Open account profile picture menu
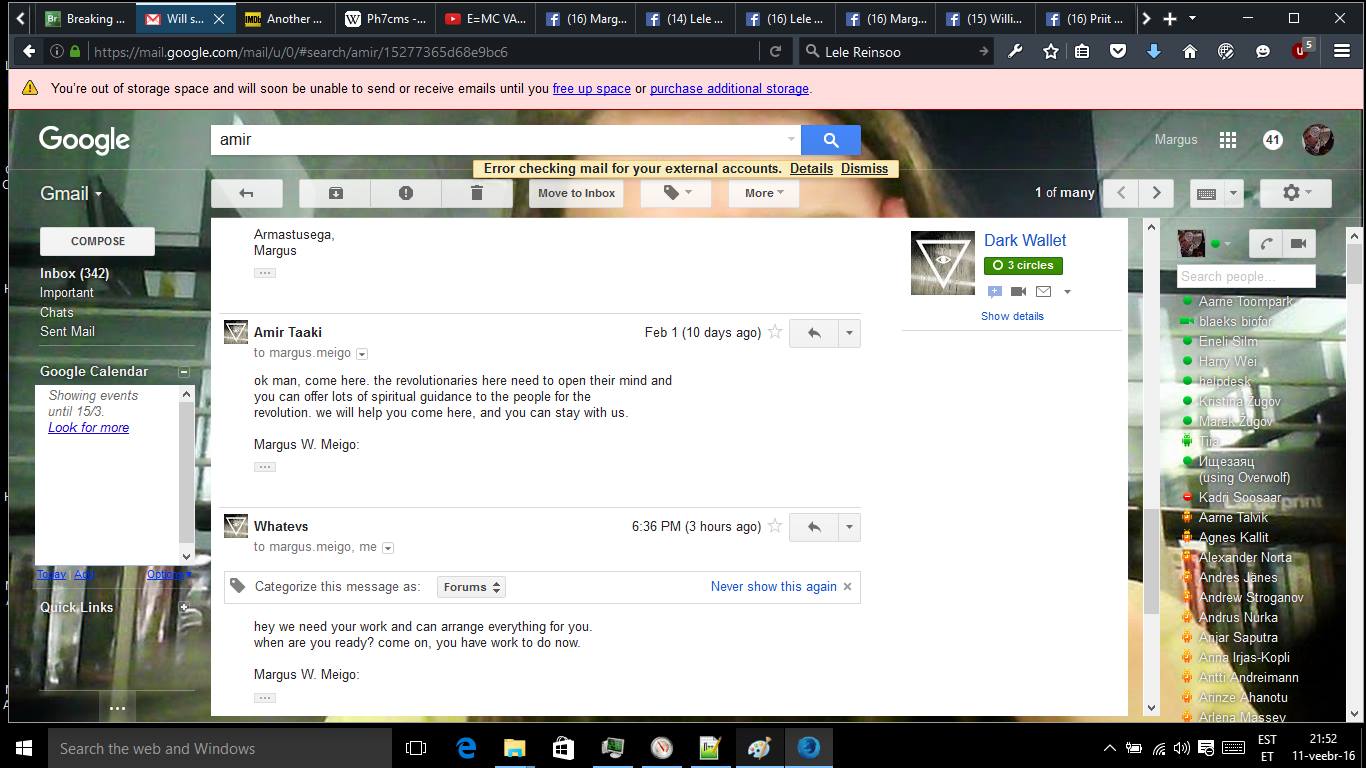The width and height of the screenshot is (1366, 768). point(1318,140)
